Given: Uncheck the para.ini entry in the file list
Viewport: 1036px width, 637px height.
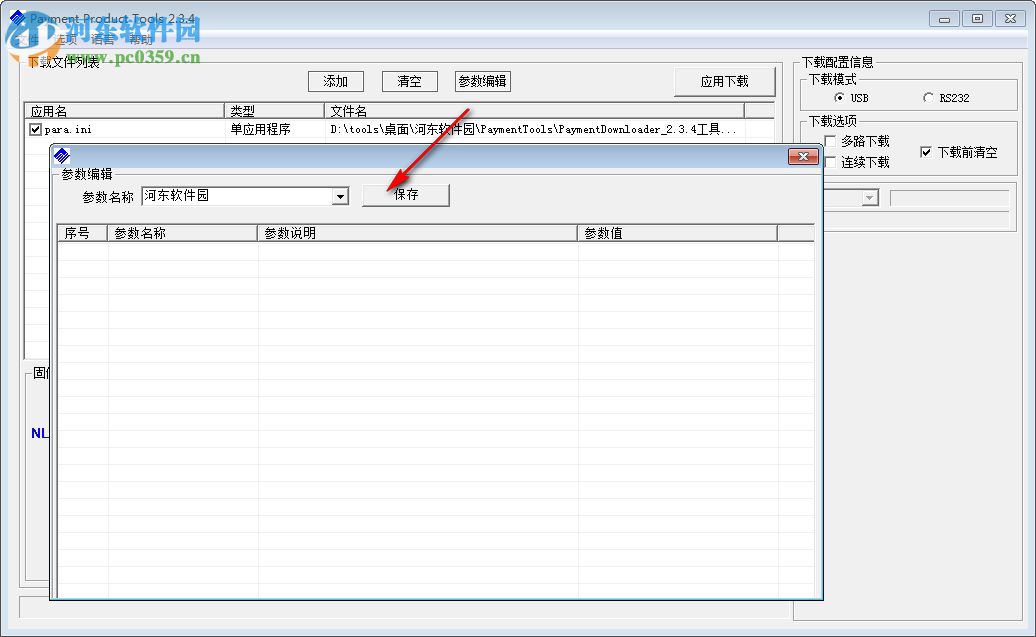Looking at the screenshot, I should pos(35,129).
